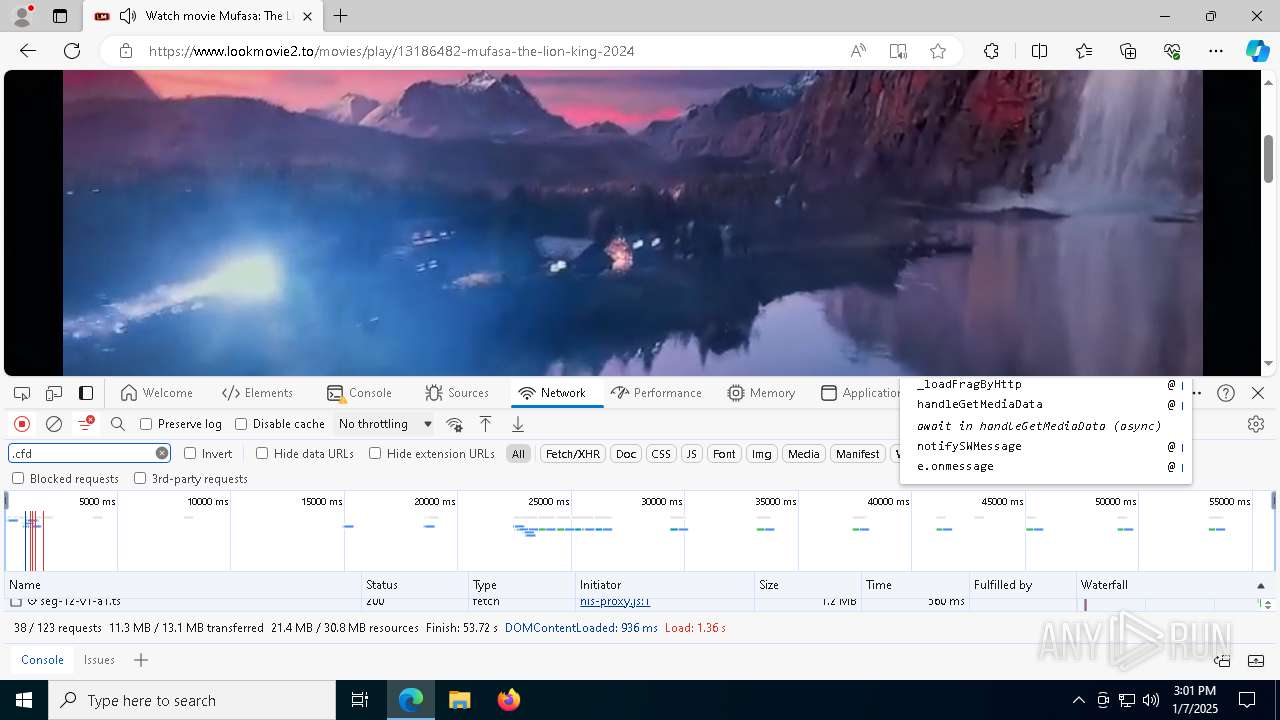1280x720 pixels.
Task: Switch to Elements tab
Action: [x=258, y=393]
